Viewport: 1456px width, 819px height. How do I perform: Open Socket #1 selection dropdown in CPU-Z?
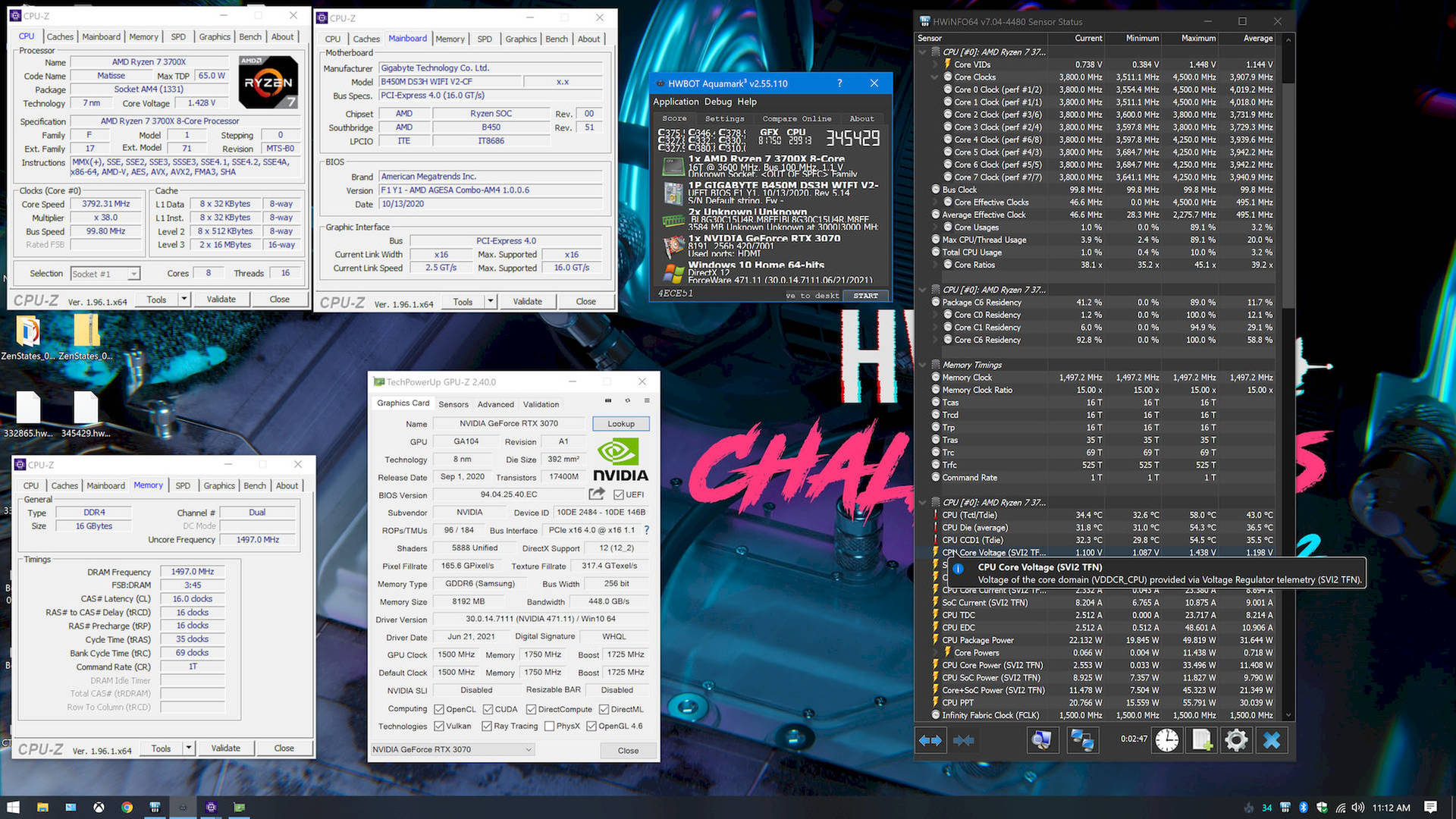click(x=105, y=274)
